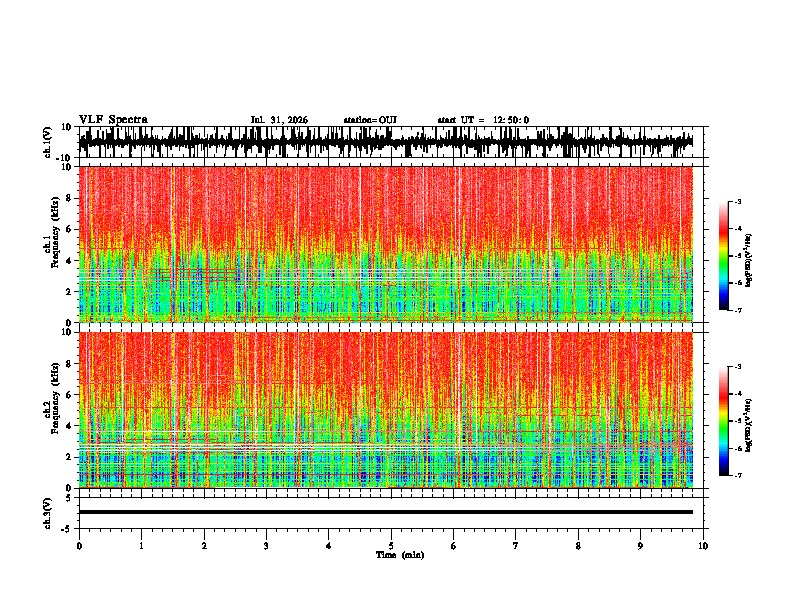Click time-axis tick label "10"
This screenshot has height=612, width=792.
click(x=703, y=546)
